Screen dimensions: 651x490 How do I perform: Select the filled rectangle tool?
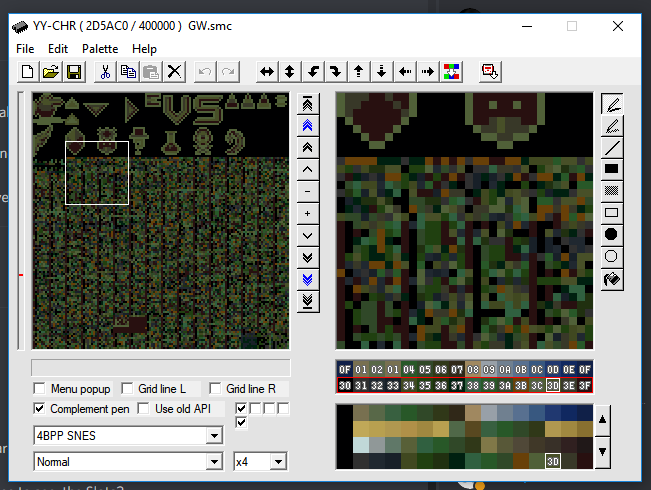[612, 169]
